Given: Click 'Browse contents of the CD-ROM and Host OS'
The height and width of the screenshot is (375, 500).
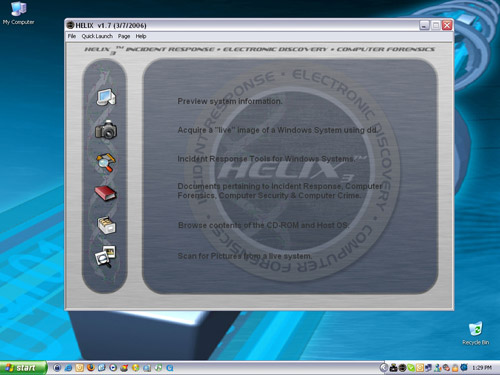Looking at the screenshot, I should 263,225.
